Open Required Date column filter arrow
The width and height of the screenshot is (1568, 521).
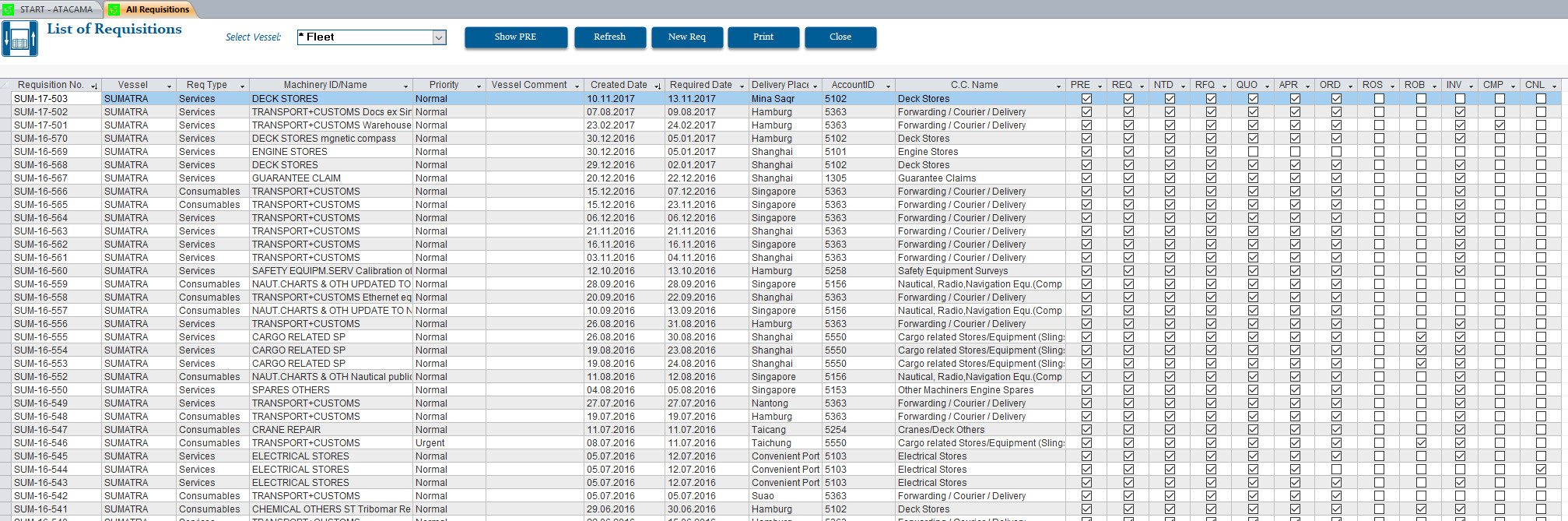click(x=742, y=86)
